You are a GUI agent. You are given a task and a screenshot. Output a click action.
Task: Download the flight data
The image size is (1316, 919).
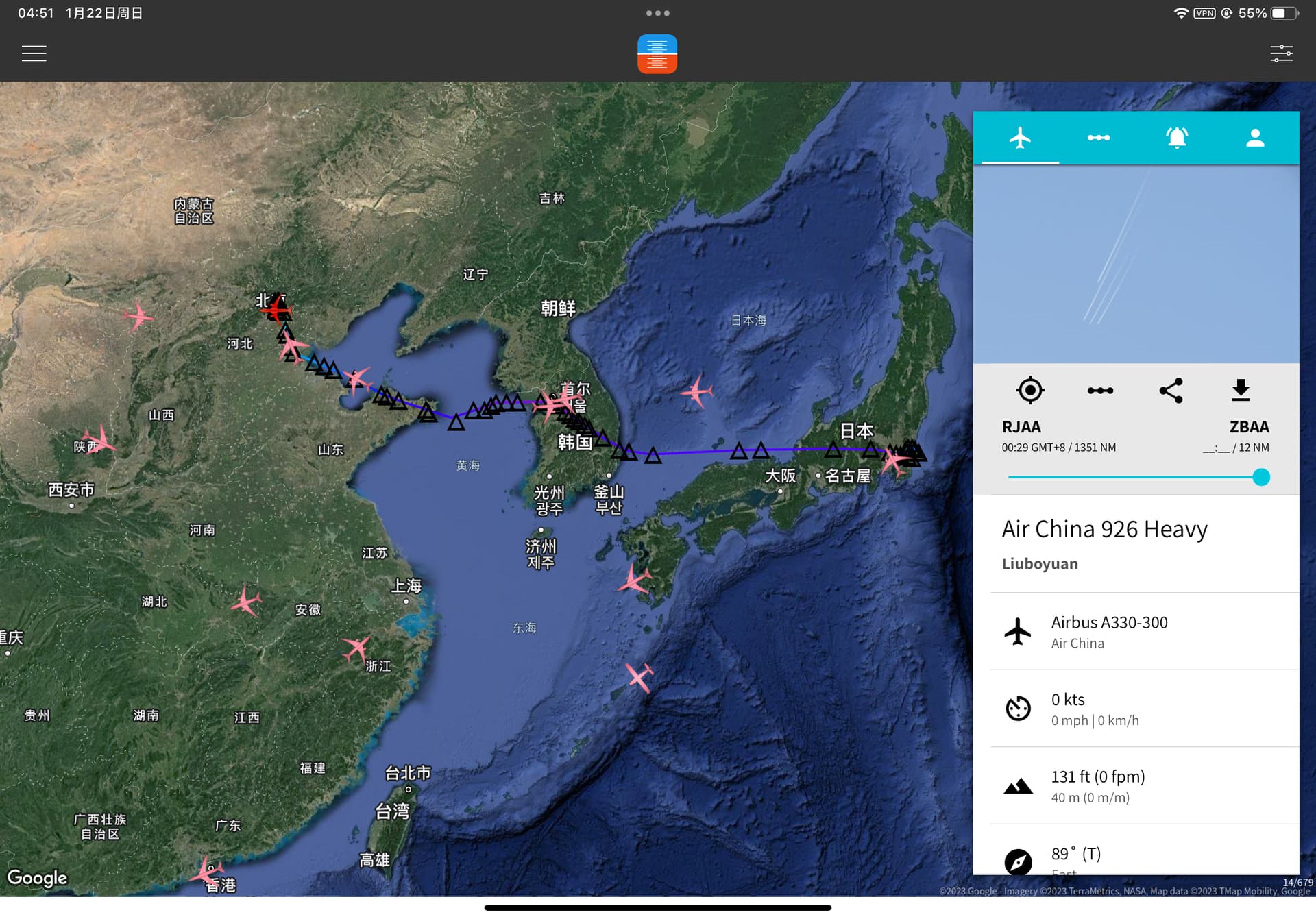(1241, 390)
